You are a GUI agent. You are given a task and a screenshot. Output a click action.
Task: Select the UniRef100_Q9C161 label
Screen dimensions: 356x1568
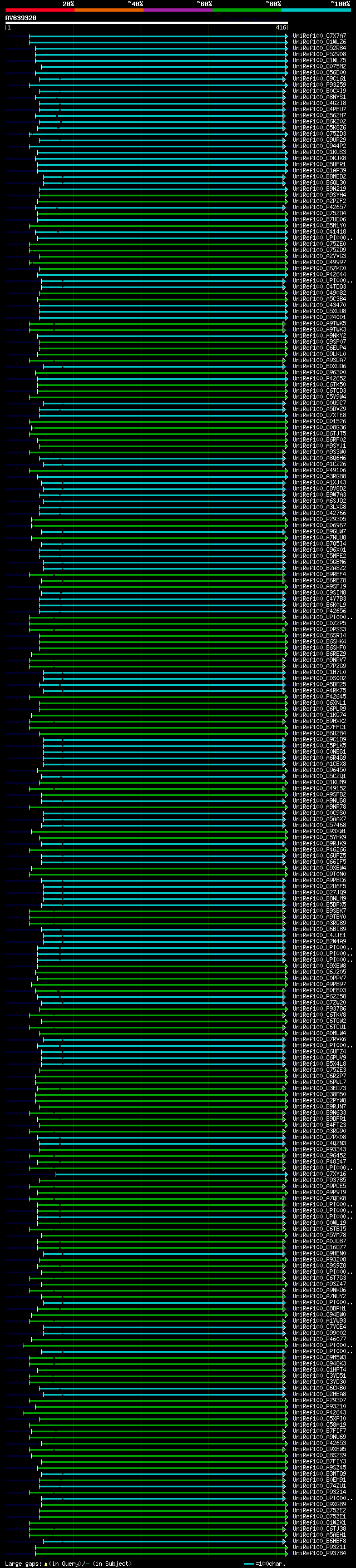click(319, 78)
